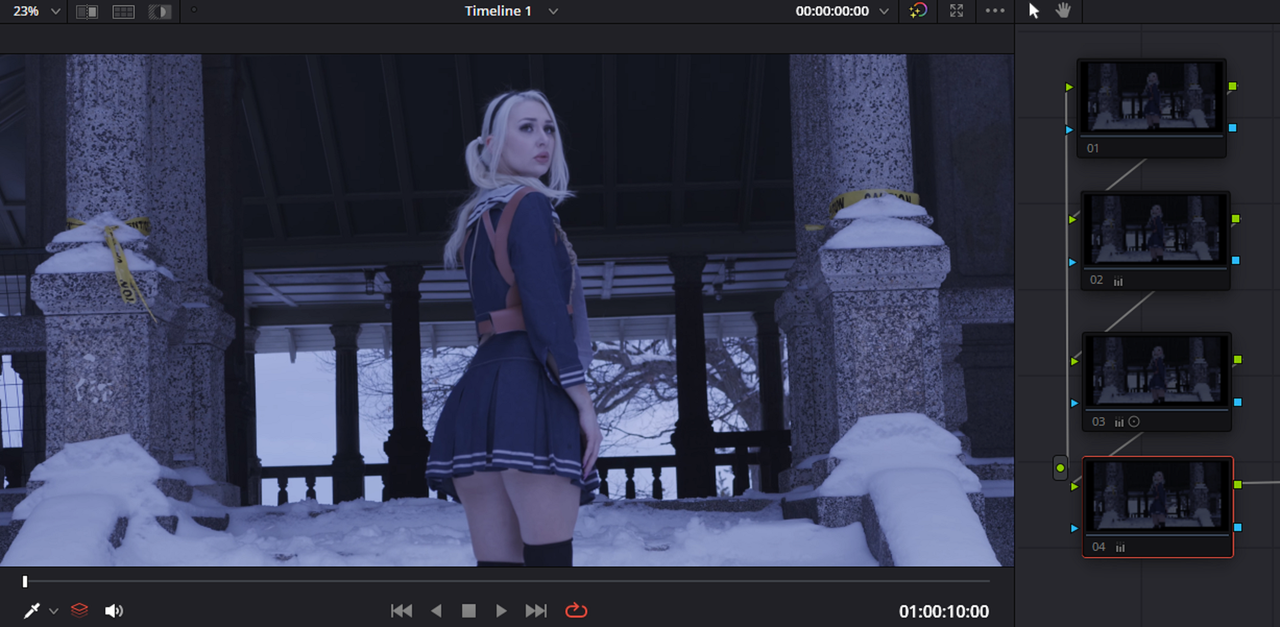Toggle the highlight viewer mode
Image resolution: width=1280 pixels, height=627 pixels.
[x=159, y=11]
